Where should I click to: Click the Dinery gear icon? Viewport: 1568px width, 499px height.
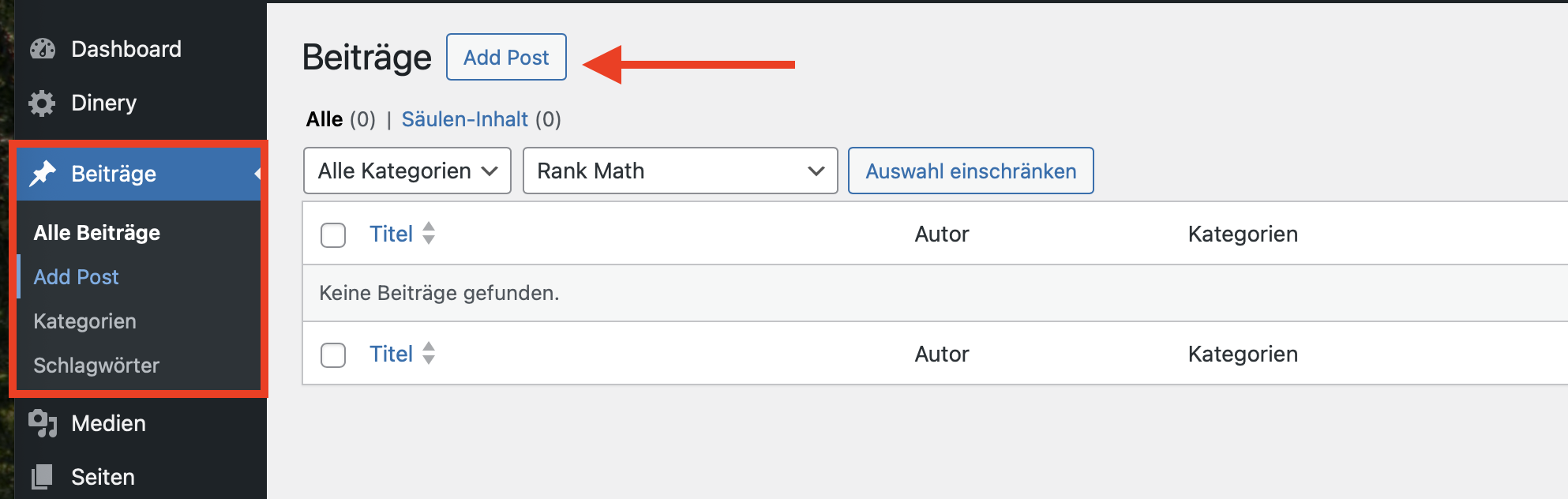[x=42, y=103]
